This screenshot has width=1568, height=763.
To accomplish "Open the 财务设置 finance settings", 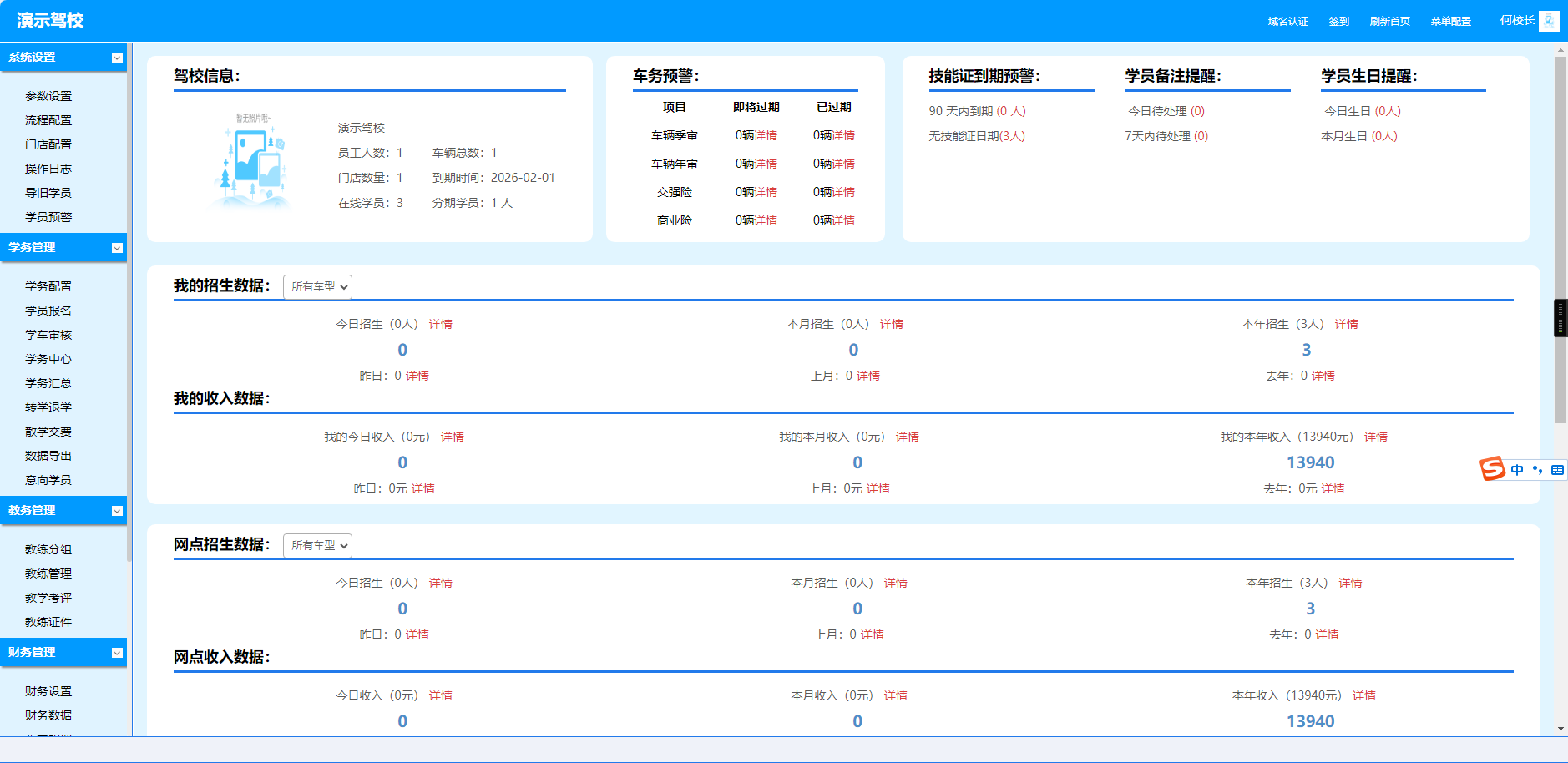I will point(48,691).
